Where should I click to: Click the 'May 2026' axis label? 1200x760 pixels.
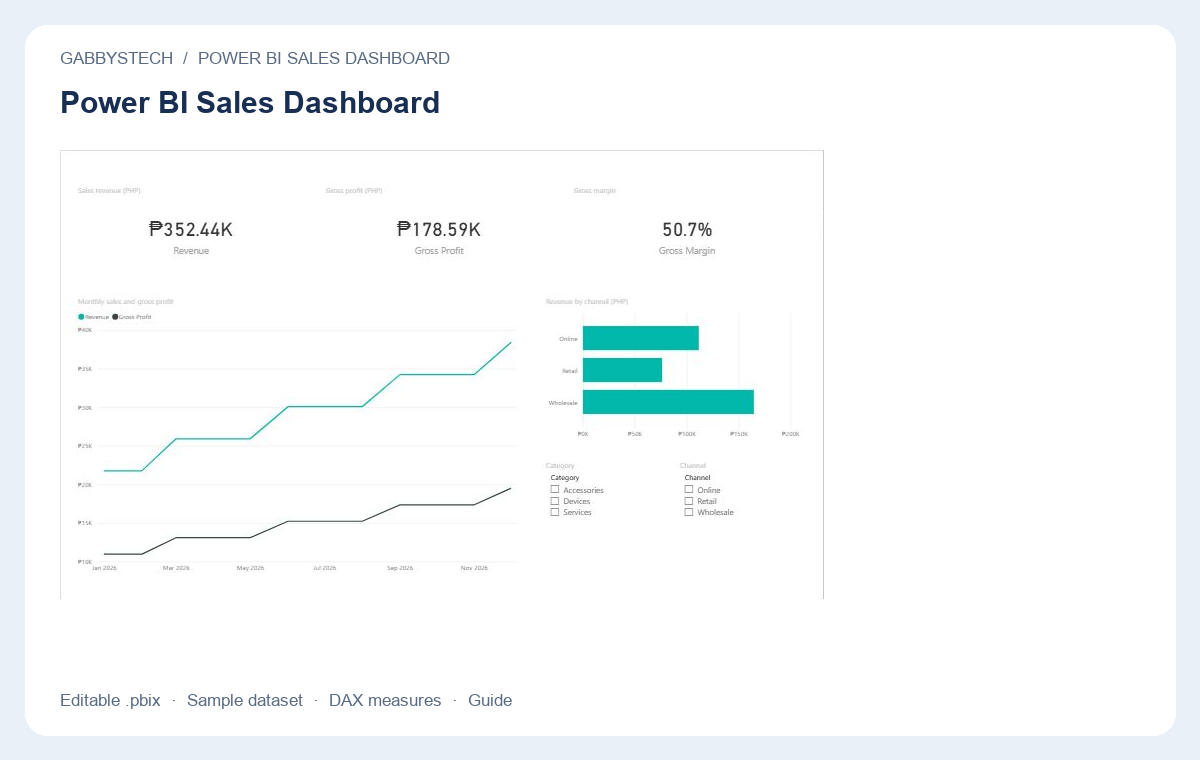(250, 568)
